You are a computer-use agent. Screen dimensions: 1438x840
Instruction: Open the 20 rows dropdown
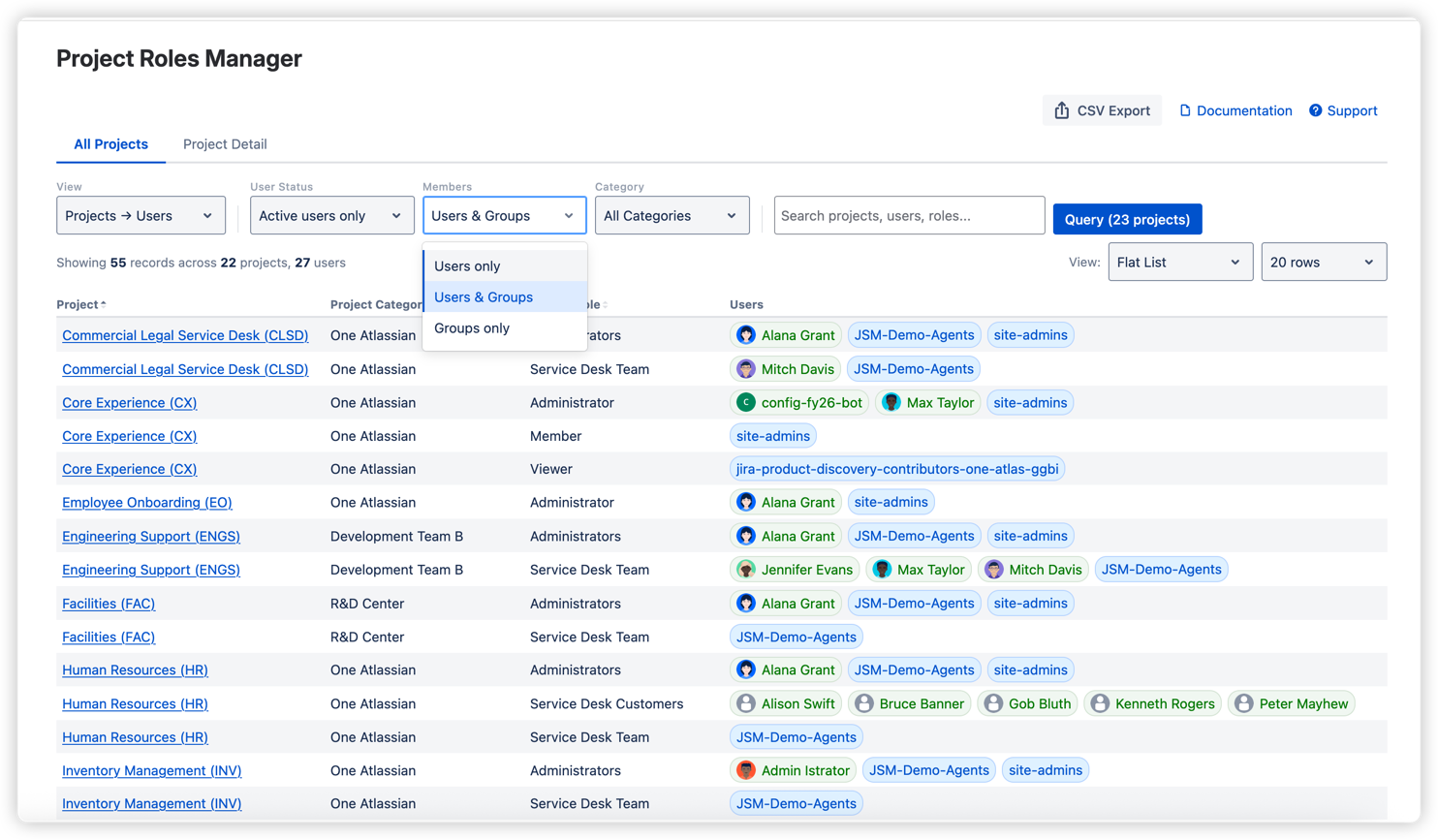(1323, 262)
